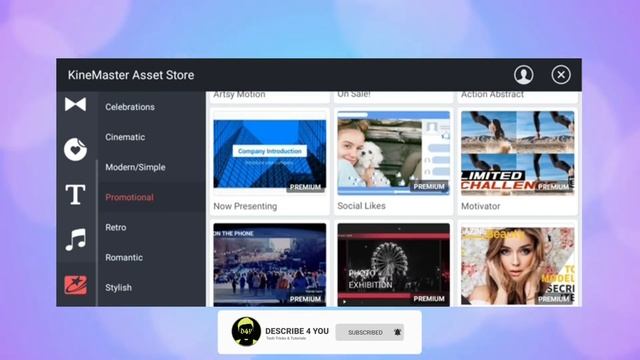Open the Photo Exhibition ferris wheel asset
Viewport: 640px width, 360px height.
393,264
